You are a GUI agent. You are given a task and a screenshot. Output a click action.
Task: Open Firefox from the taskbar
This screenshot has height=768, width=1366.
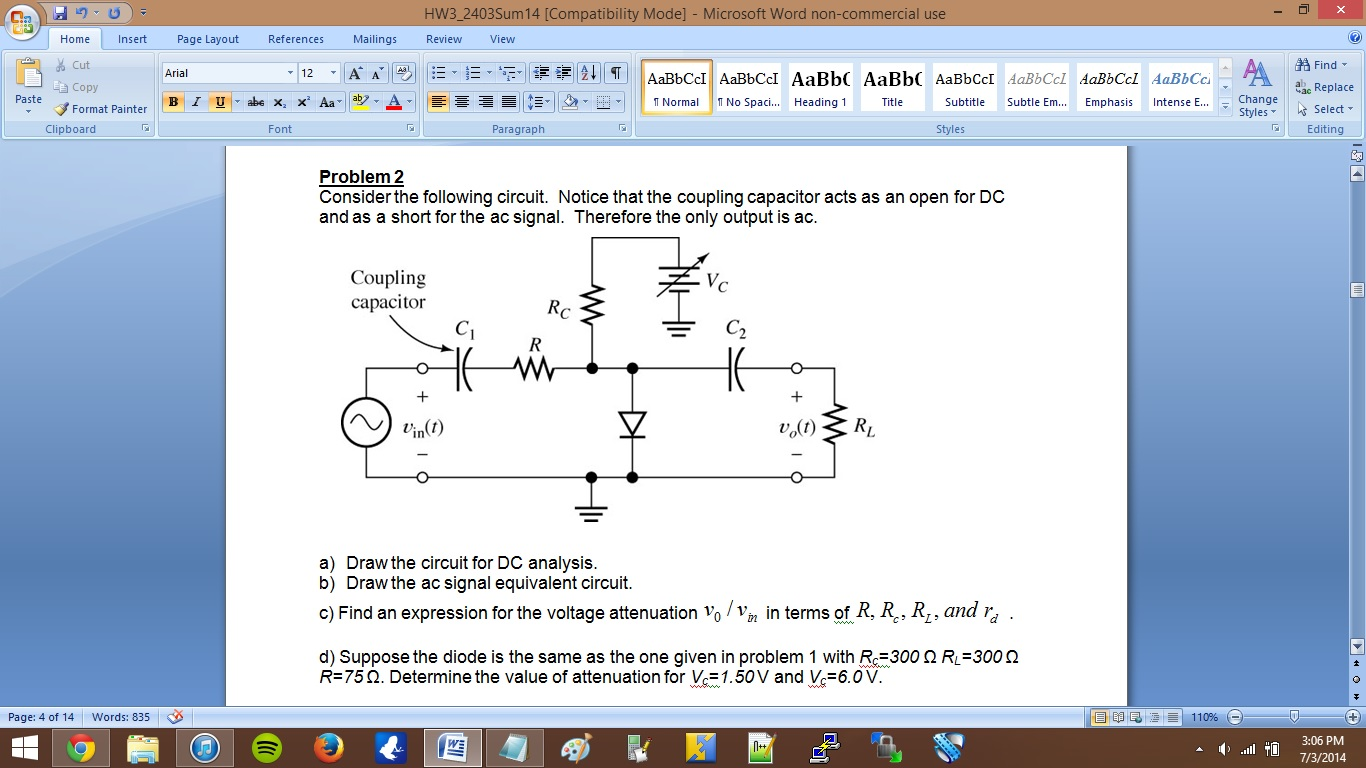[x=327, y=748]
